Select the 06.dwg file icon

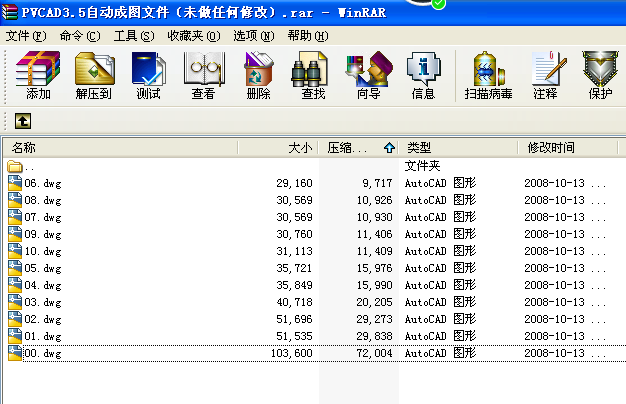pyautogui.click(x=15, y=183)
